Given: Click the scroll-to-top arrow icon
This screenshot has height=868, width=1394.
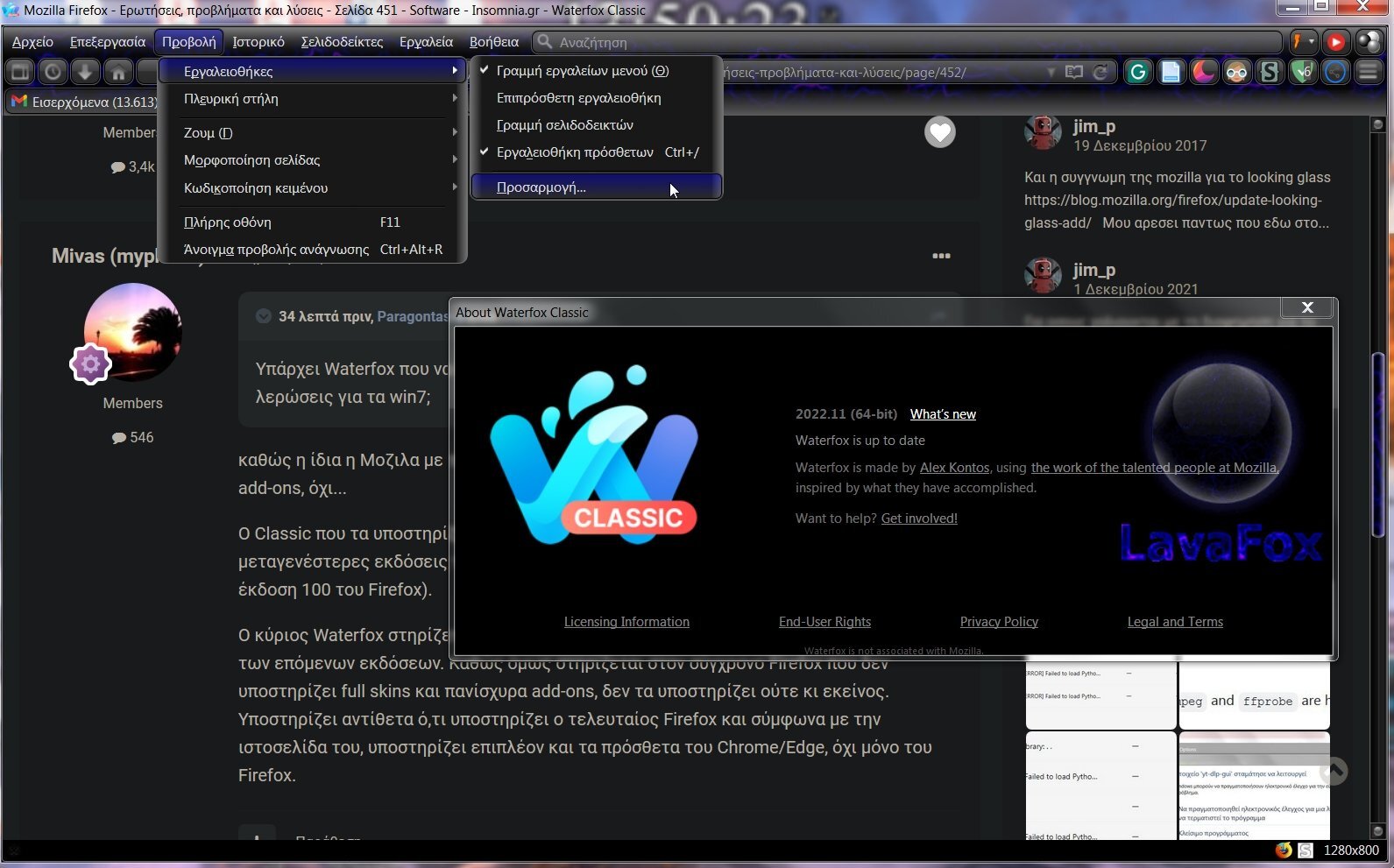Looking at the screenshot, I should tap(1333, 771).
